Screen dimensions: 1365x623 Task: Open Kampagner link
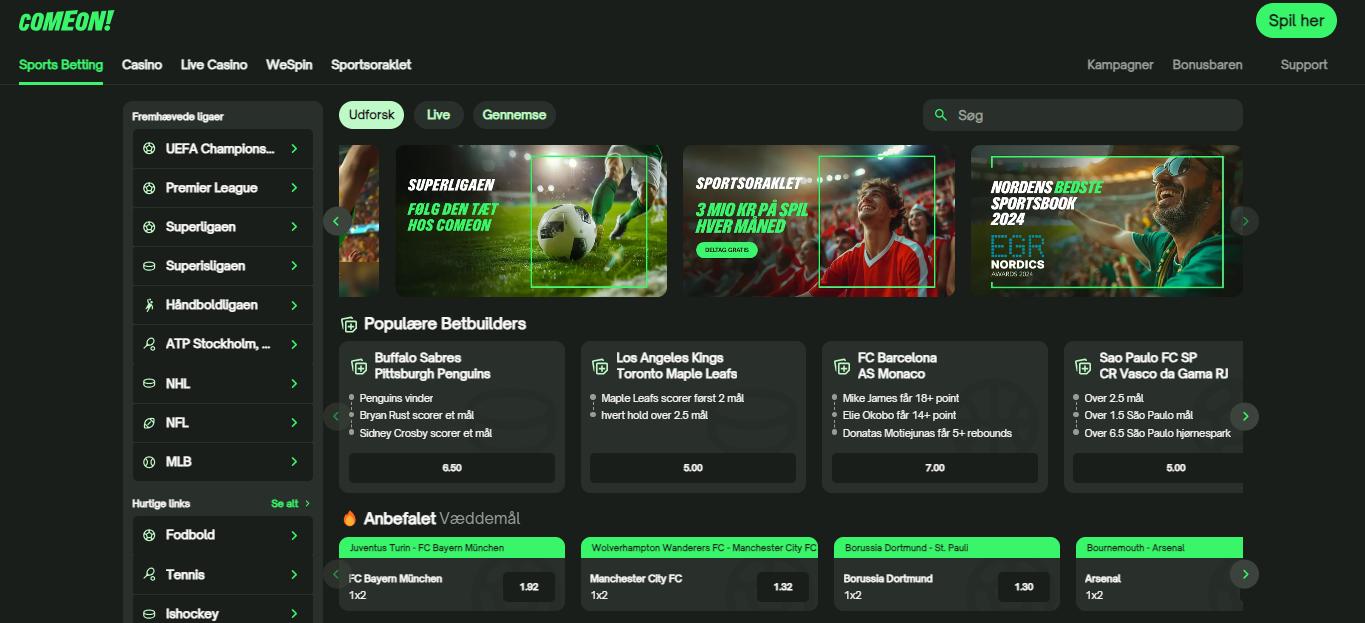coord(1120,64)
